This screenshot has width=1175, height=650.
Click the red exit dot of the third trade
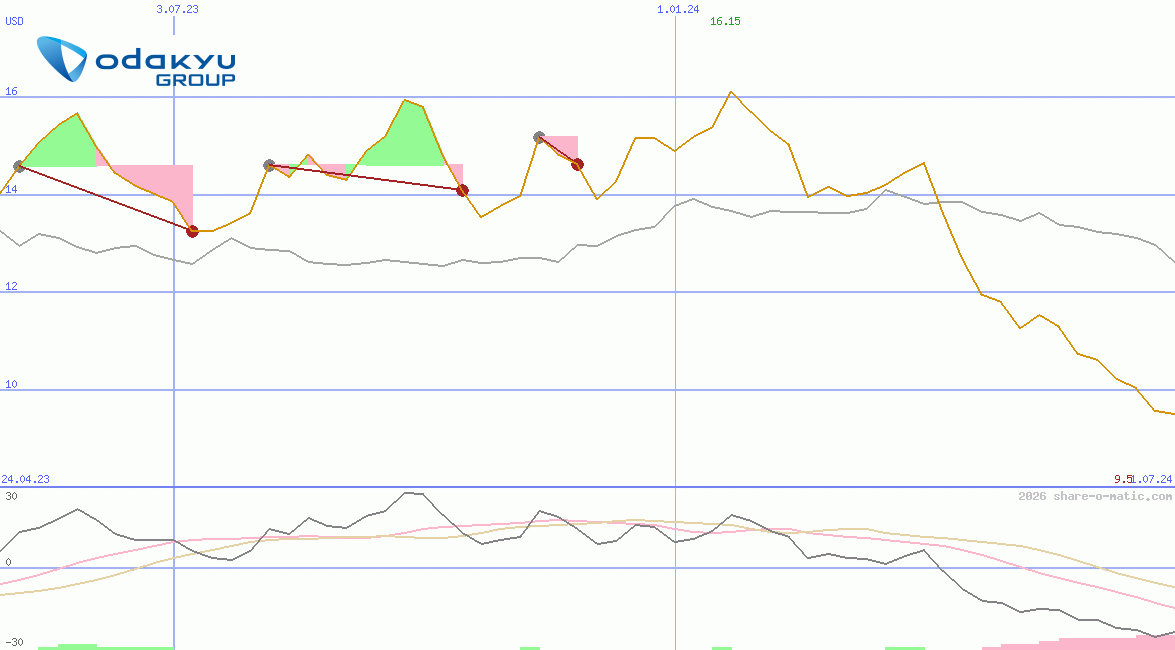point(577,164)
